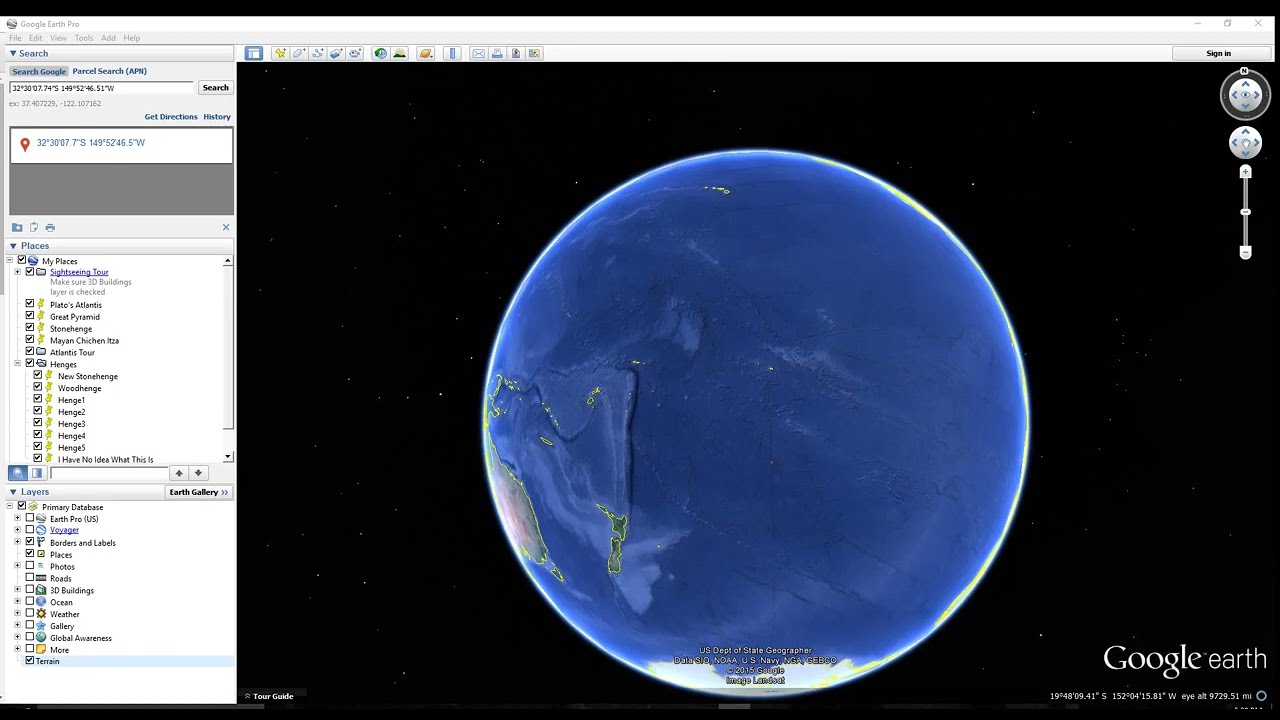
Task: Show historical imagery clock icon
Action: pyautogui.click(x=381, y=53)
